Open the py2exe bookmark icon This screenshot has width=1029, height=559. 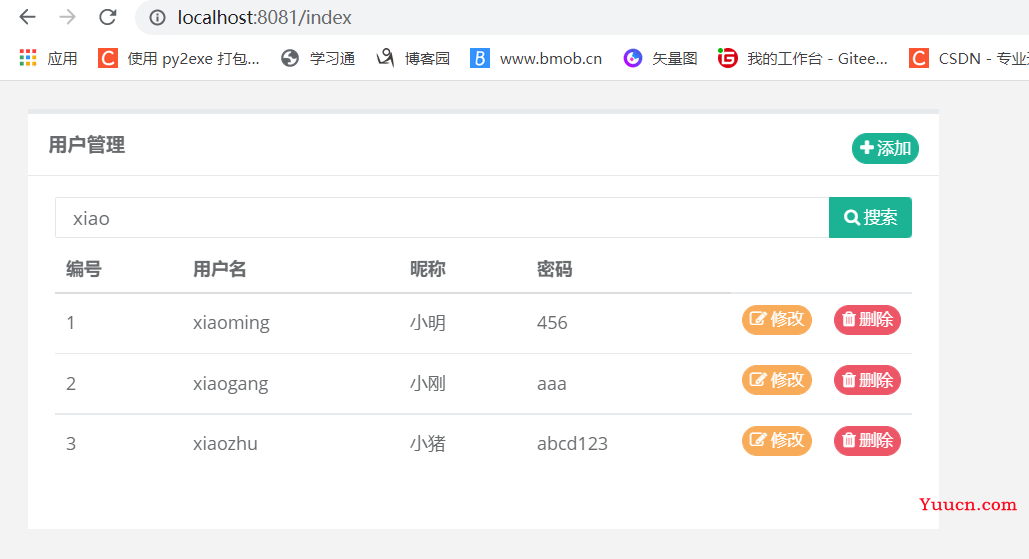pyautogui.click(x=108, y=58)
